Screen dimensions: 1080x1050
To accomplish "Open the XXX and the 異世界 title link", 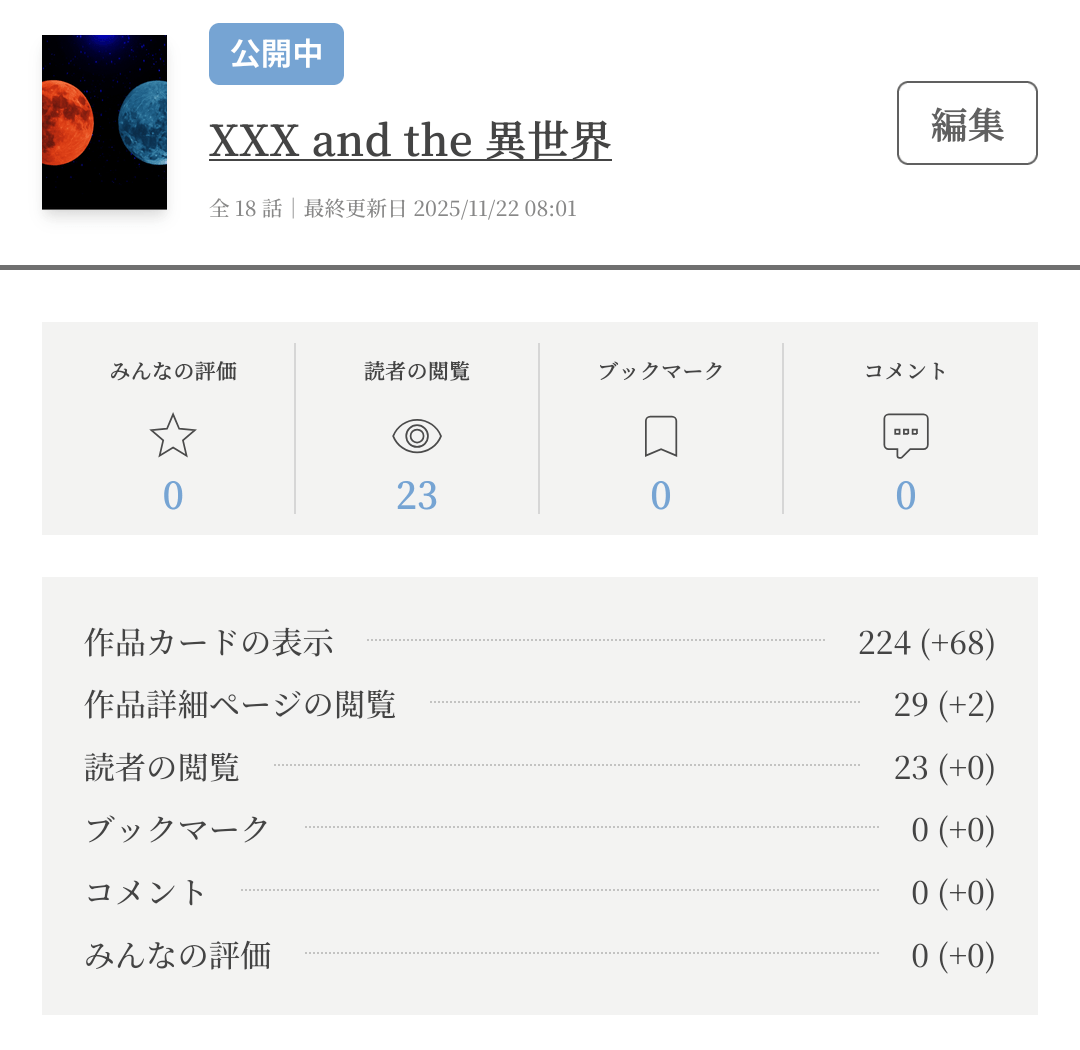I will [x=410, y=141].
